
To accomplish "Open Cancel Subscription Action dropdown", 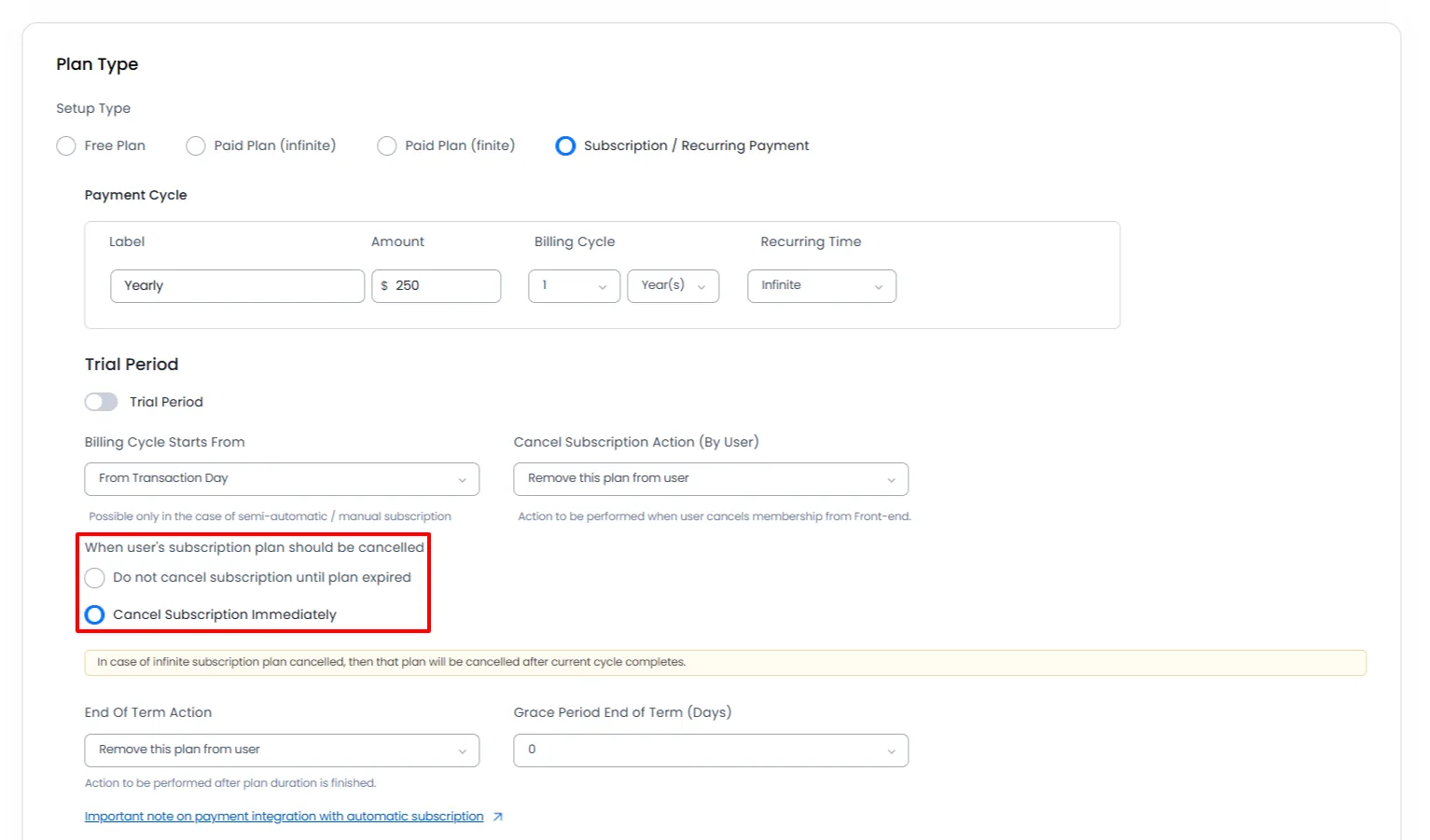I will (710, 479).
